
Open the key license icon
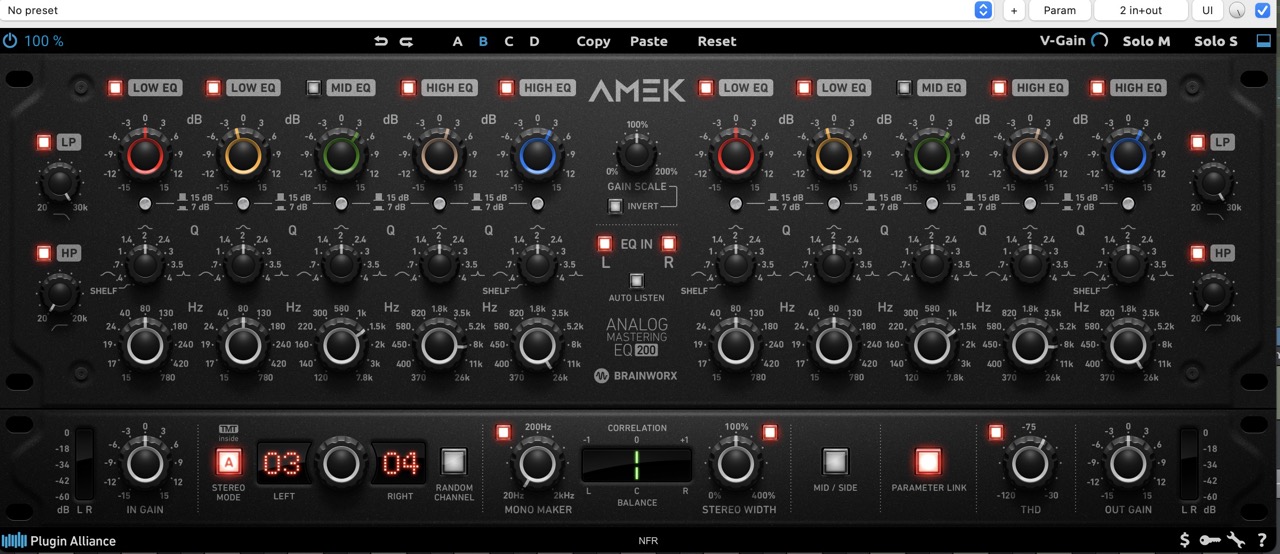1210,541
